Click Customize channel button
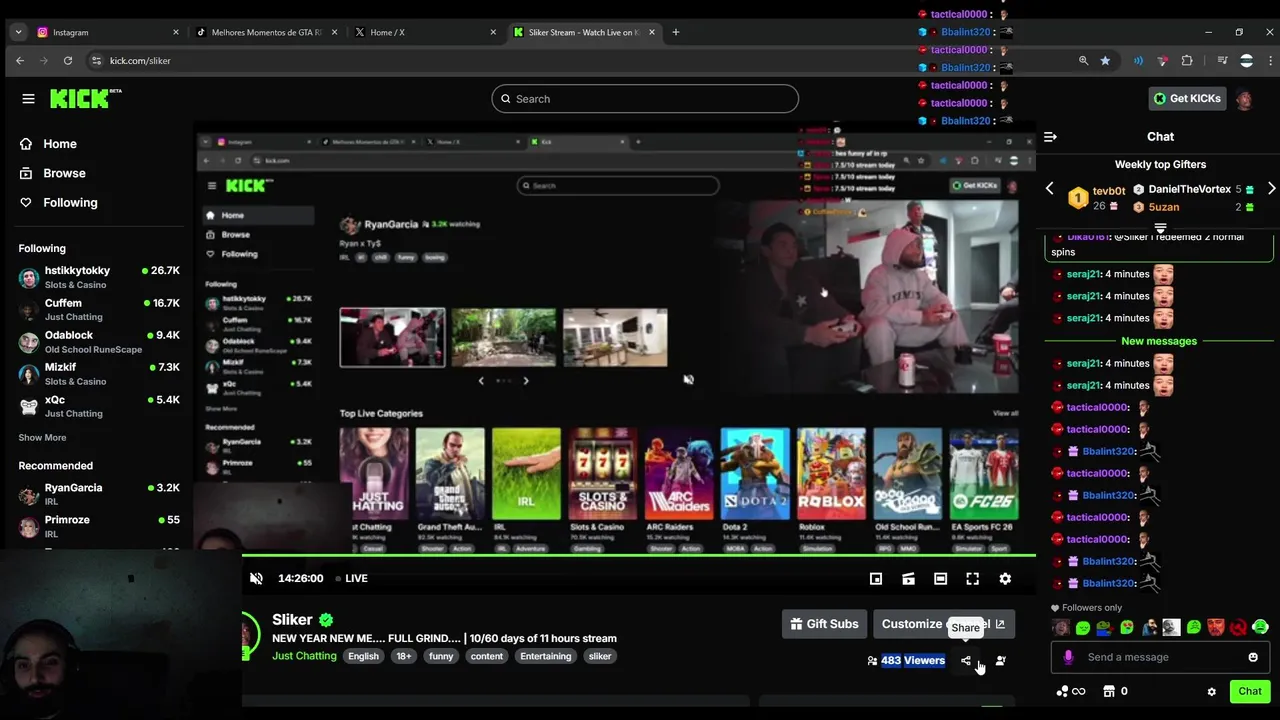The width and height of the screenshot is (1280, 720). point(944,624)
